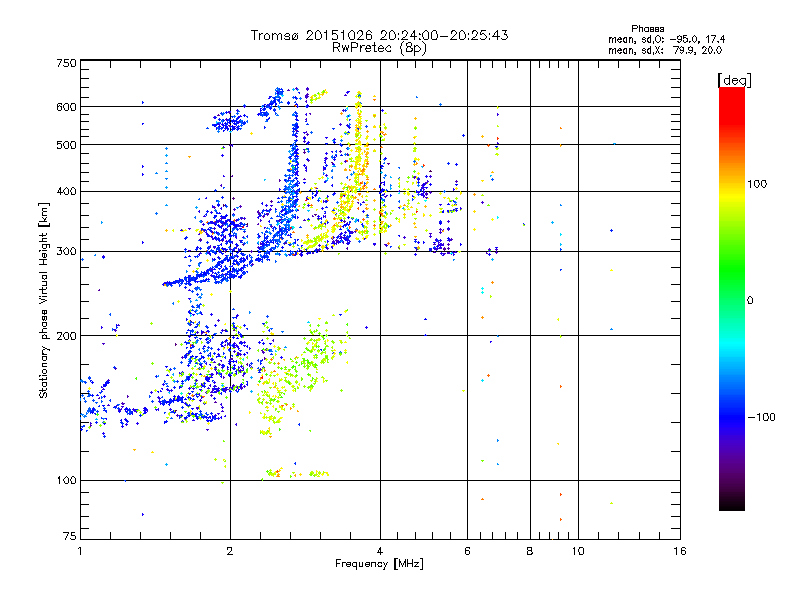Click the y-axis tick label '750'
The width and height of the screenshot is (800, 600).
(66, 63)
